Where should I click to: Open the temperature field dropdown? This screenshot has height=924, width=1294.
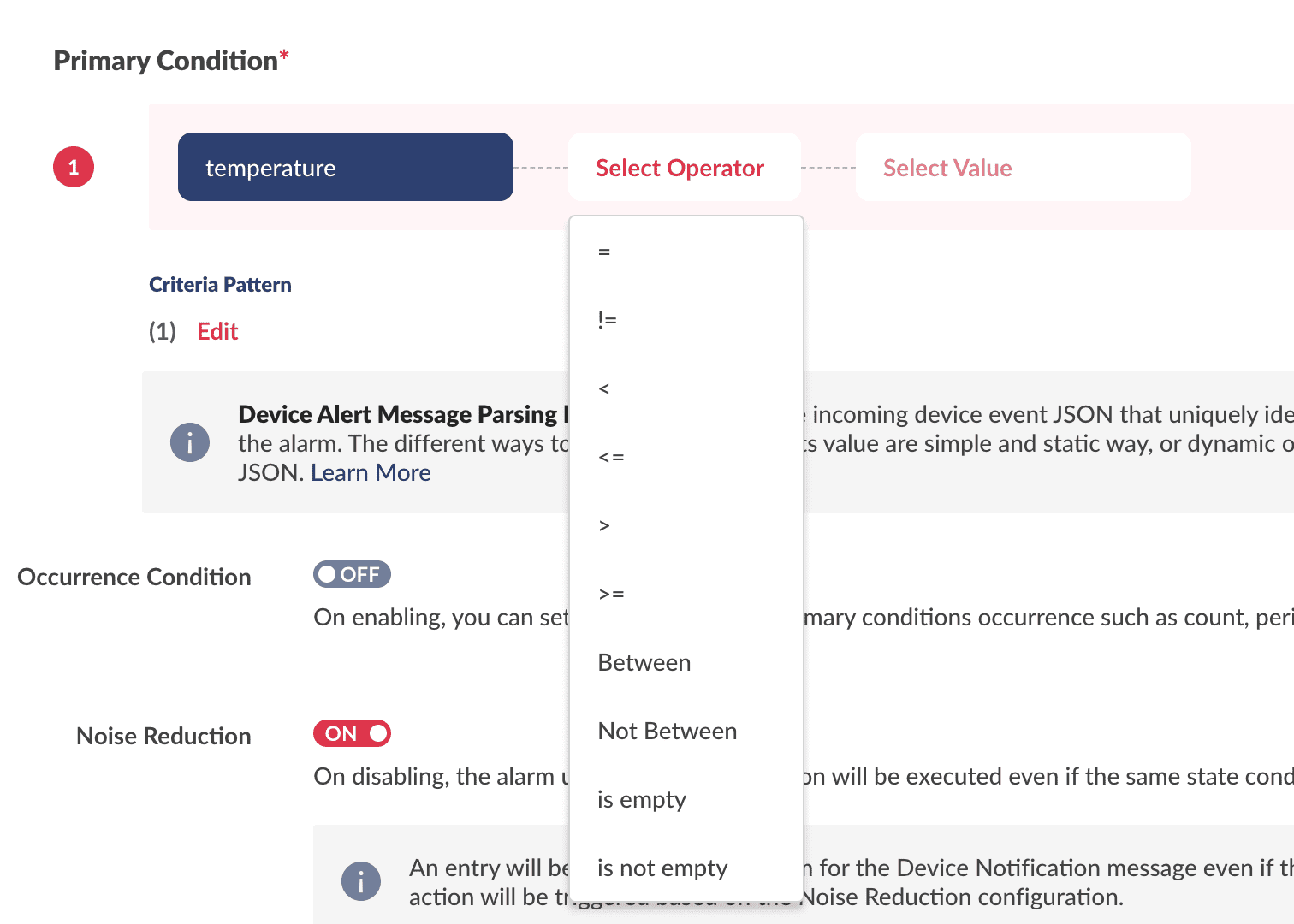[x=345, y=167]
